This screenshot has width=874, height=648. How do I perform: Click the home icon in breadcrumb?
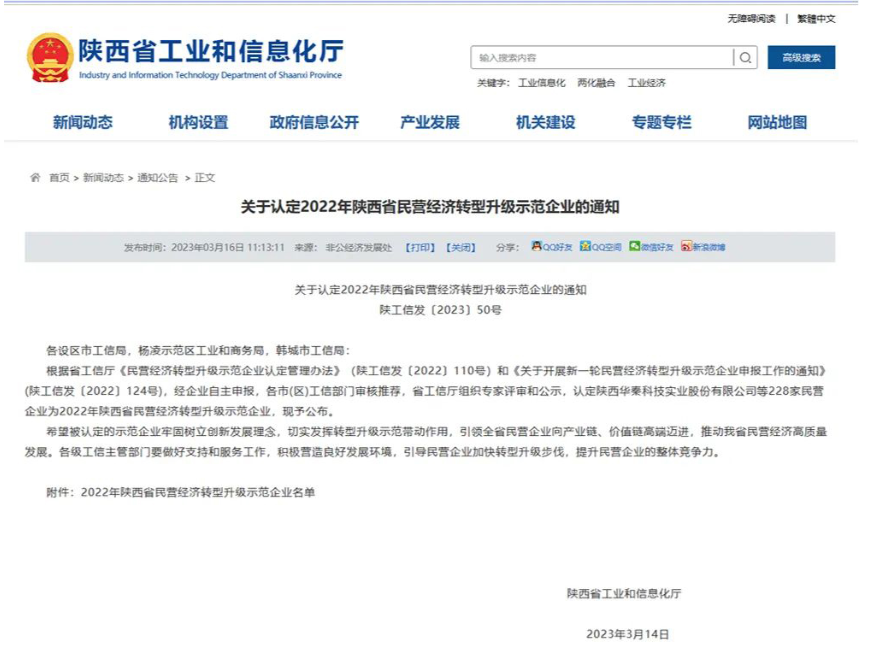(35, 177)
